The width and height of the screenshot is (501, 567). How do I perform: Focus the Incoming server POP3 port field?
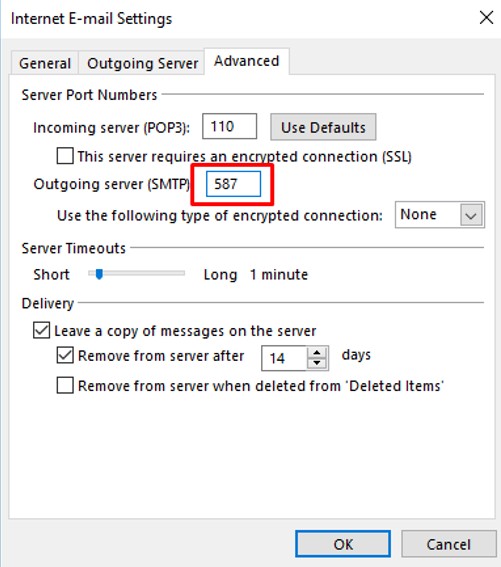click(229, 127)
